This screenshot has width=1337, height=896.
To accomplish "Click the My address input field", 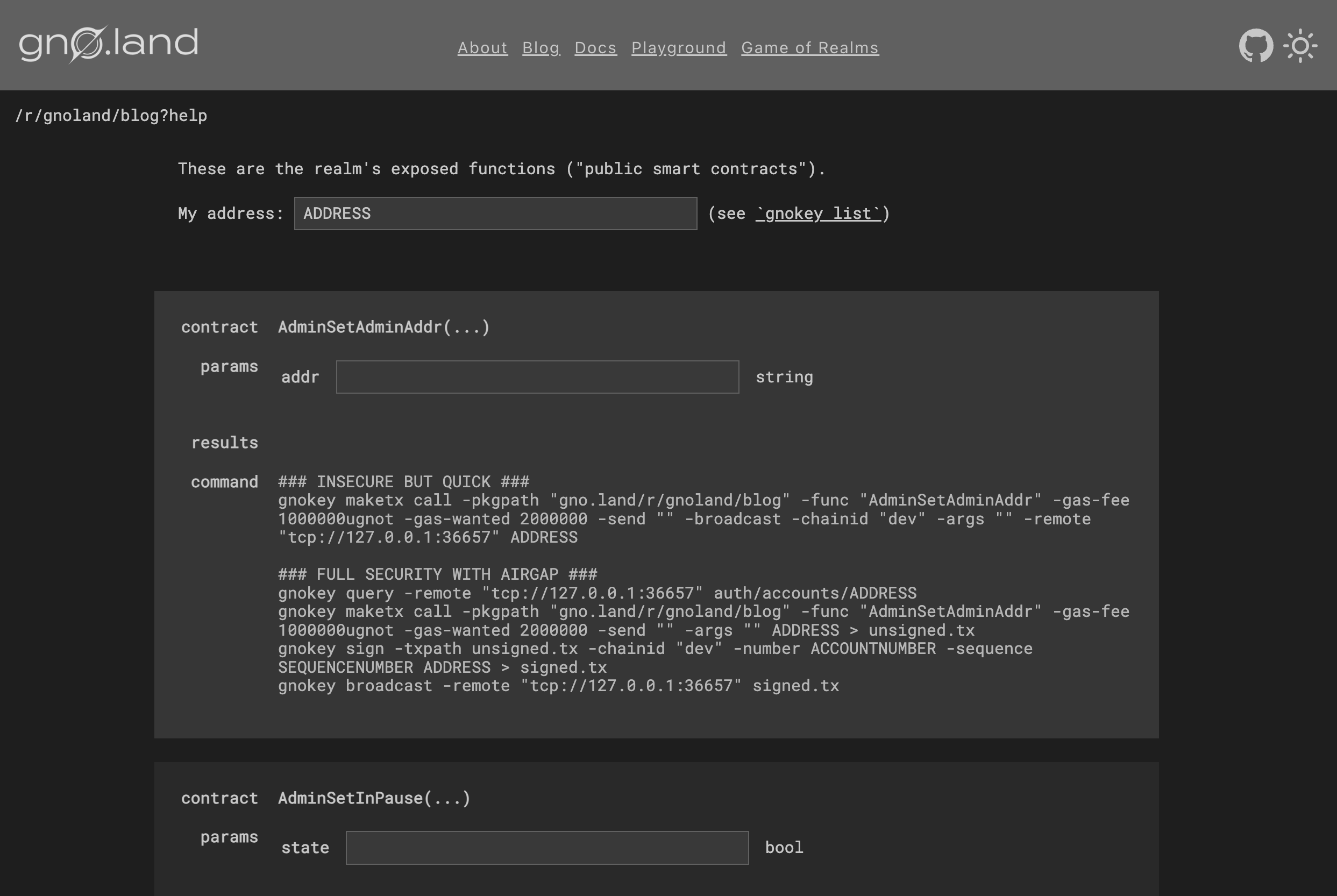I will tap(495, 214).
